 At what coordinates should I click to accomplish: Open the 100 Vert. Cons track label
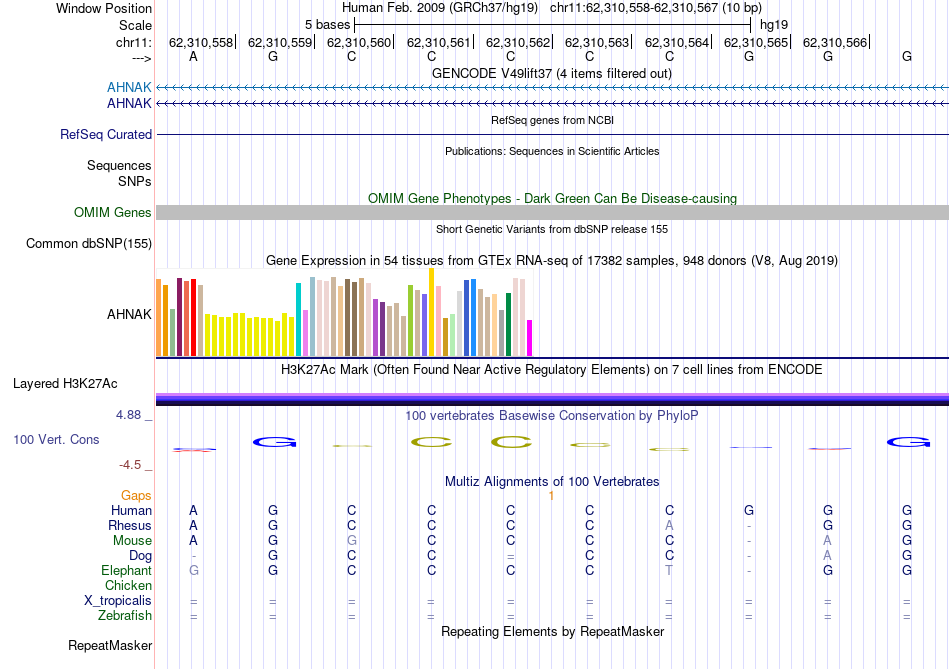[x=56, y=439]
